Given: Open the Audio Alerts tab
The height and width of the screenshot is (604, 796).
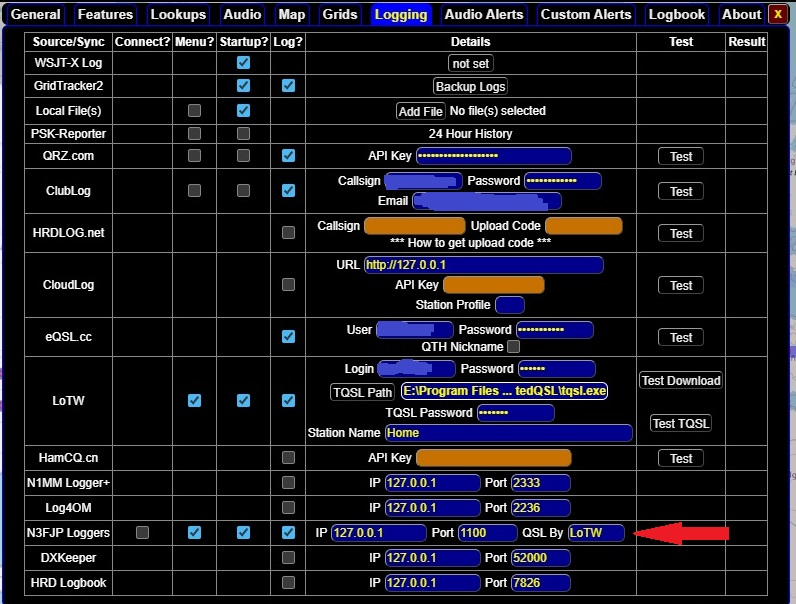Looking at the screenshot, I should point(484,14).
